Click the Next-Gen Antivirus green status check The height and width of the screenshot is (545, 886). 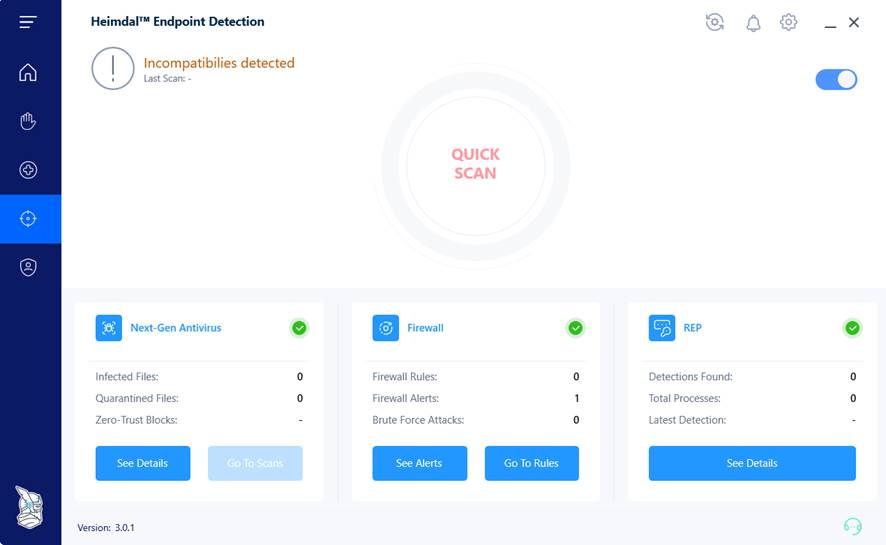coord(299,328)
